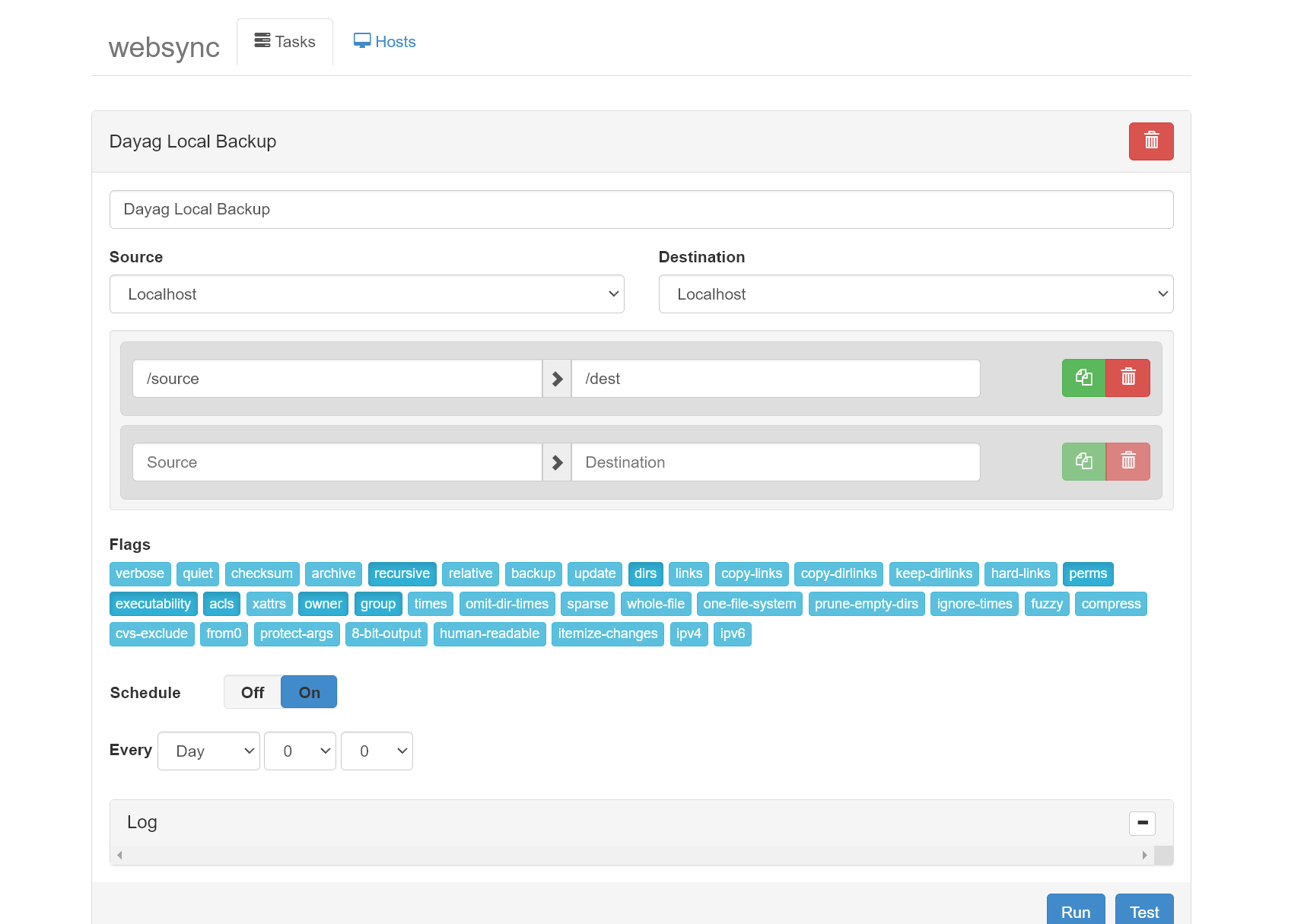Expand the Every Day interval dropdown
The image size is (1304, 924).
[208, 751]
